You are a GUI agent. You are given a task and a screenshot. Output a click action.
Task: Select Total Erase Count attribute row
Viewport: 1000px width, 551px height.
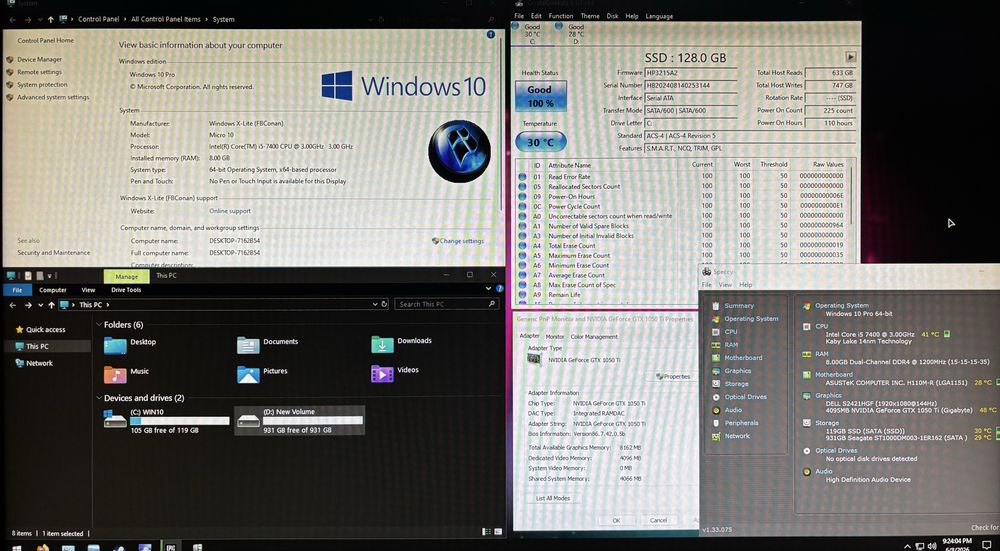[x=682, y=246]
